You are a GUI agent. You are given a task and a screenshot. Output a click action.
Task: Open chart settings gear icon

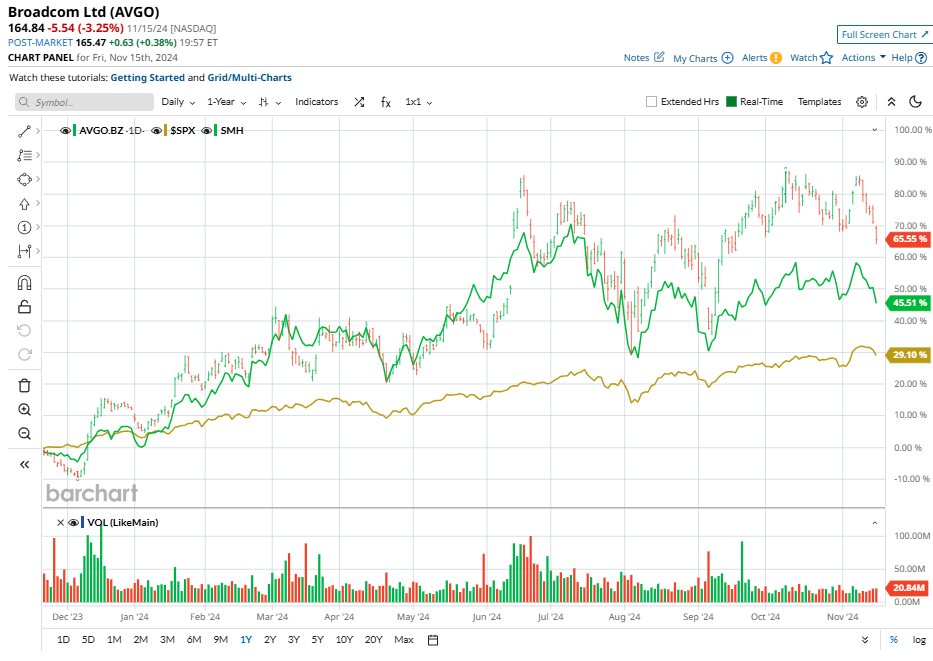tap(862, 102)
